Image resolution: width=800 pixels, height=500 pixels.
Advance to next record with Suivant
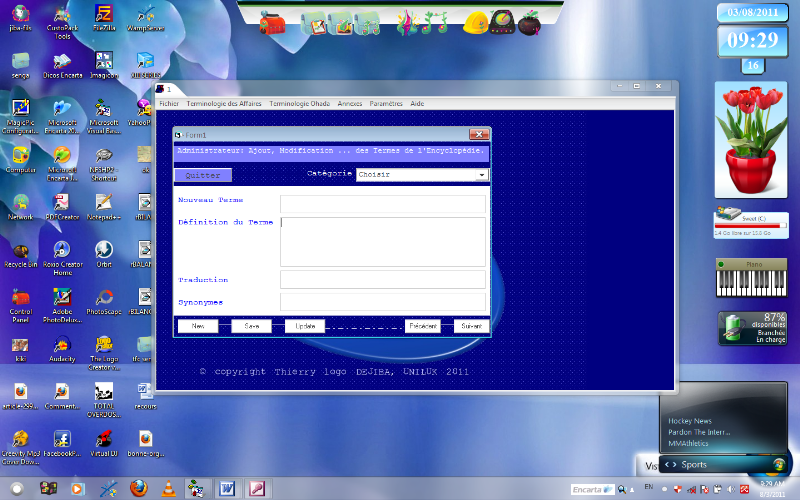(x=471, y=326)
